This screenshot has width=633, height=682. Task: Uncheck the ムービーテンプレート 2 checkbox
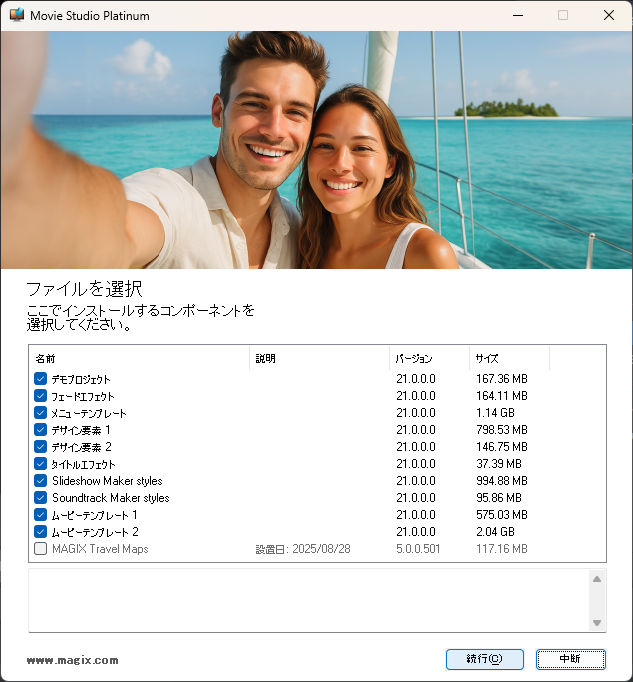[40, 532]
